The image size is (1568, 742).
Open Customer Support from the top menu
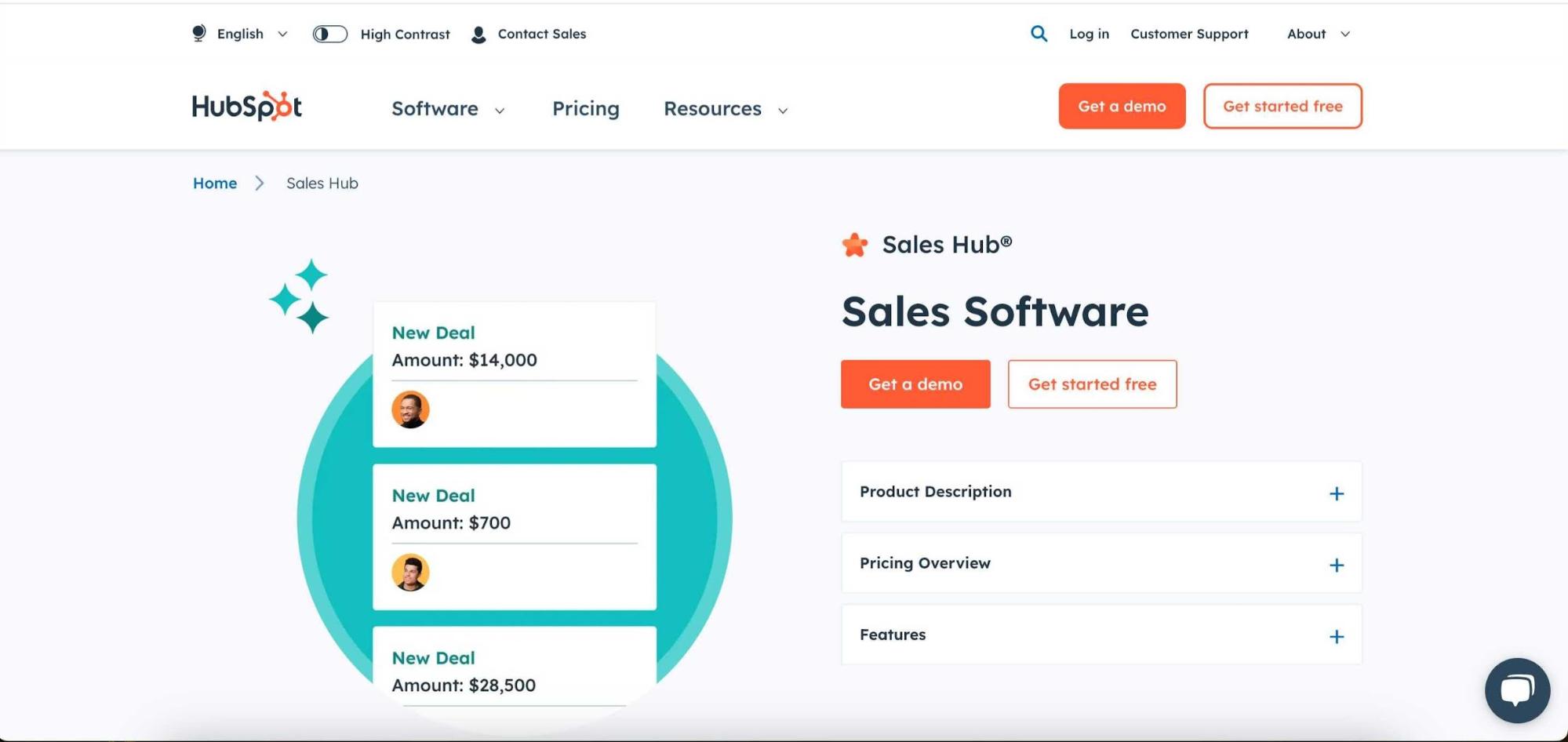(x=1189, y=34)
